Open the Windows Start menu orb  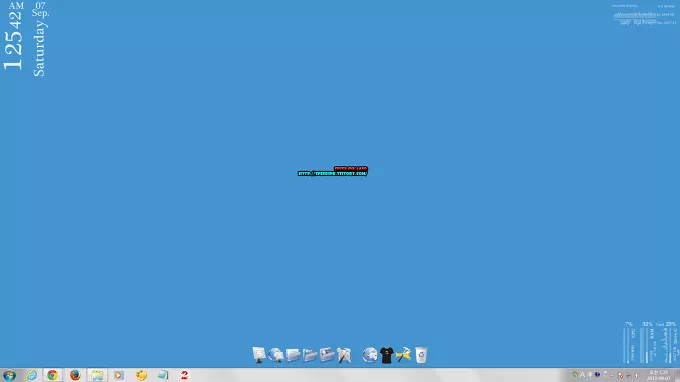pos(9,375)
